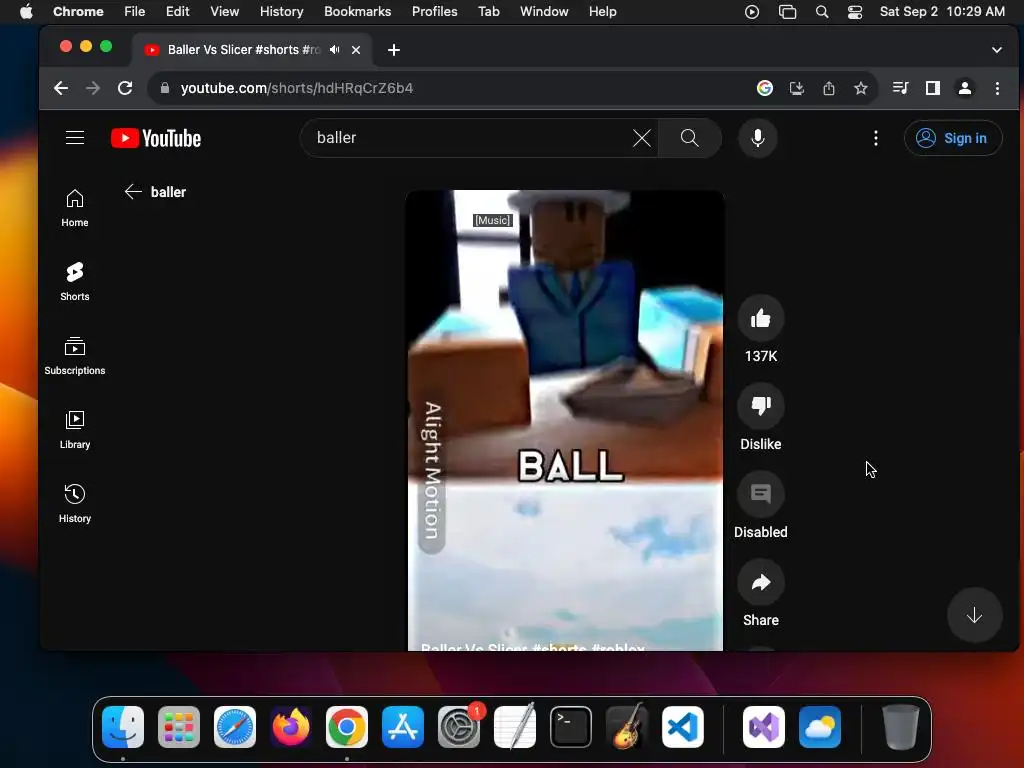Open Chrome media controls
Screen dimensions: 1024x768
pyautogui.click(x=901, y=88)
